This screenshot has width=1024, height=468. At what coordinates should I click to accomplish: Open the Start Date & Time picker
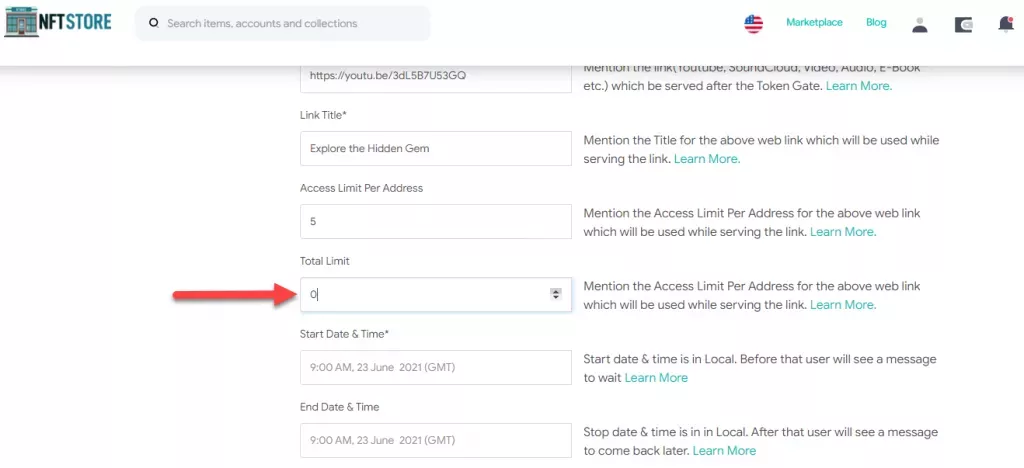[x=434, y=367]
